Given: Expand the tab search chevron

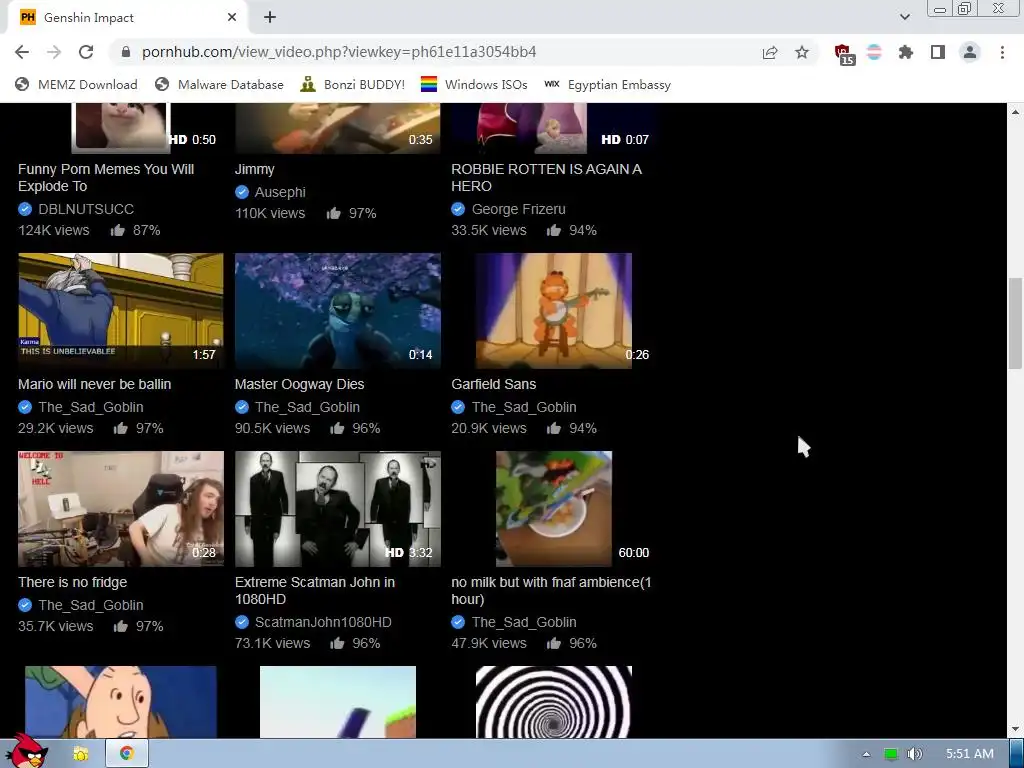Looking at the screenshot, I should (904, 17).
